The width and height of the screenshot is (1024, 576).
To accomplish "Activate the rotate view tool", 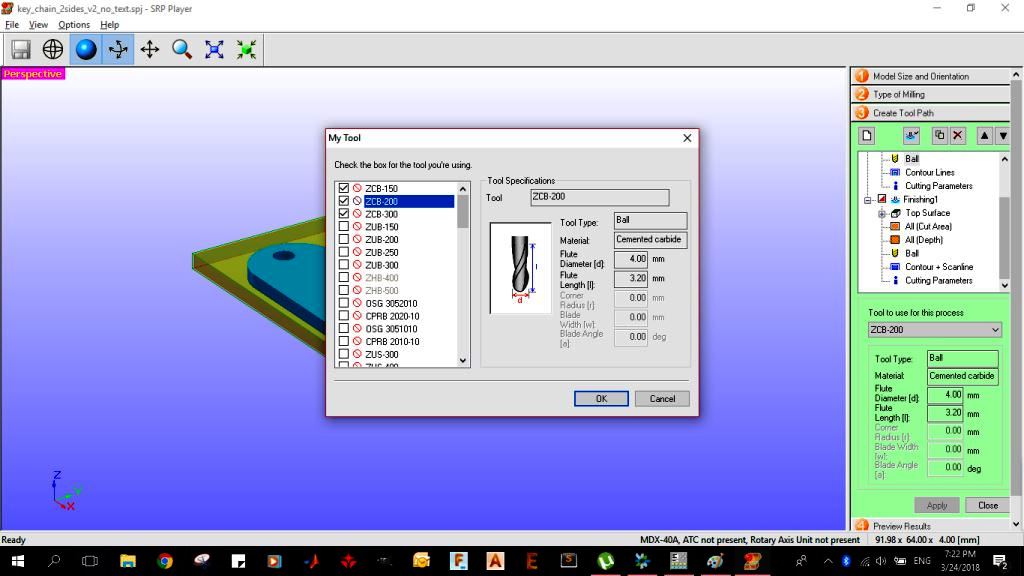I will pos(118,50).
